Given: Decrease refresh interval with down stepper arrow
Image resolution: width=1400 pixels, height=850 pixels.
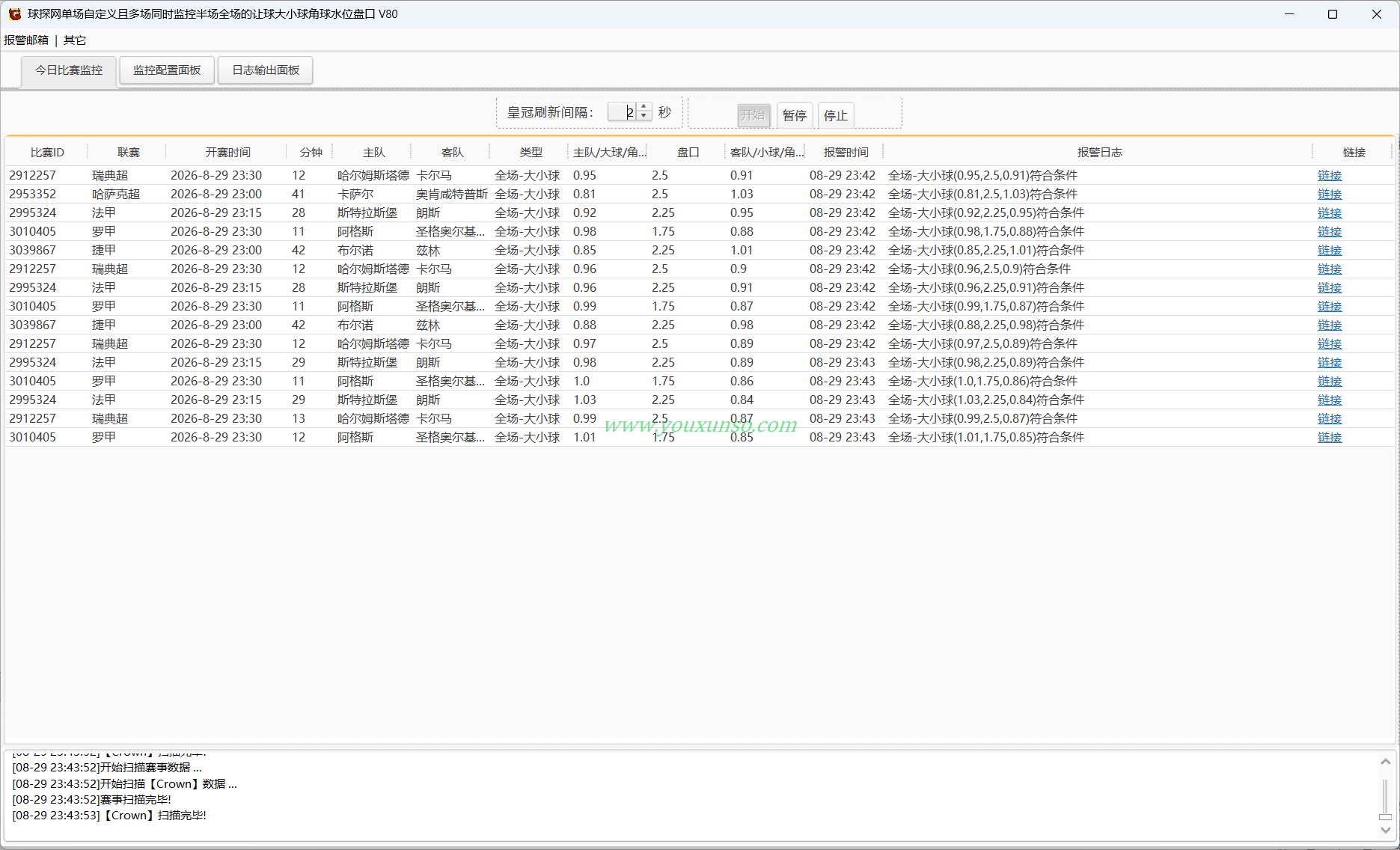Looking at the screenshot, I should (x=644, y=116).
